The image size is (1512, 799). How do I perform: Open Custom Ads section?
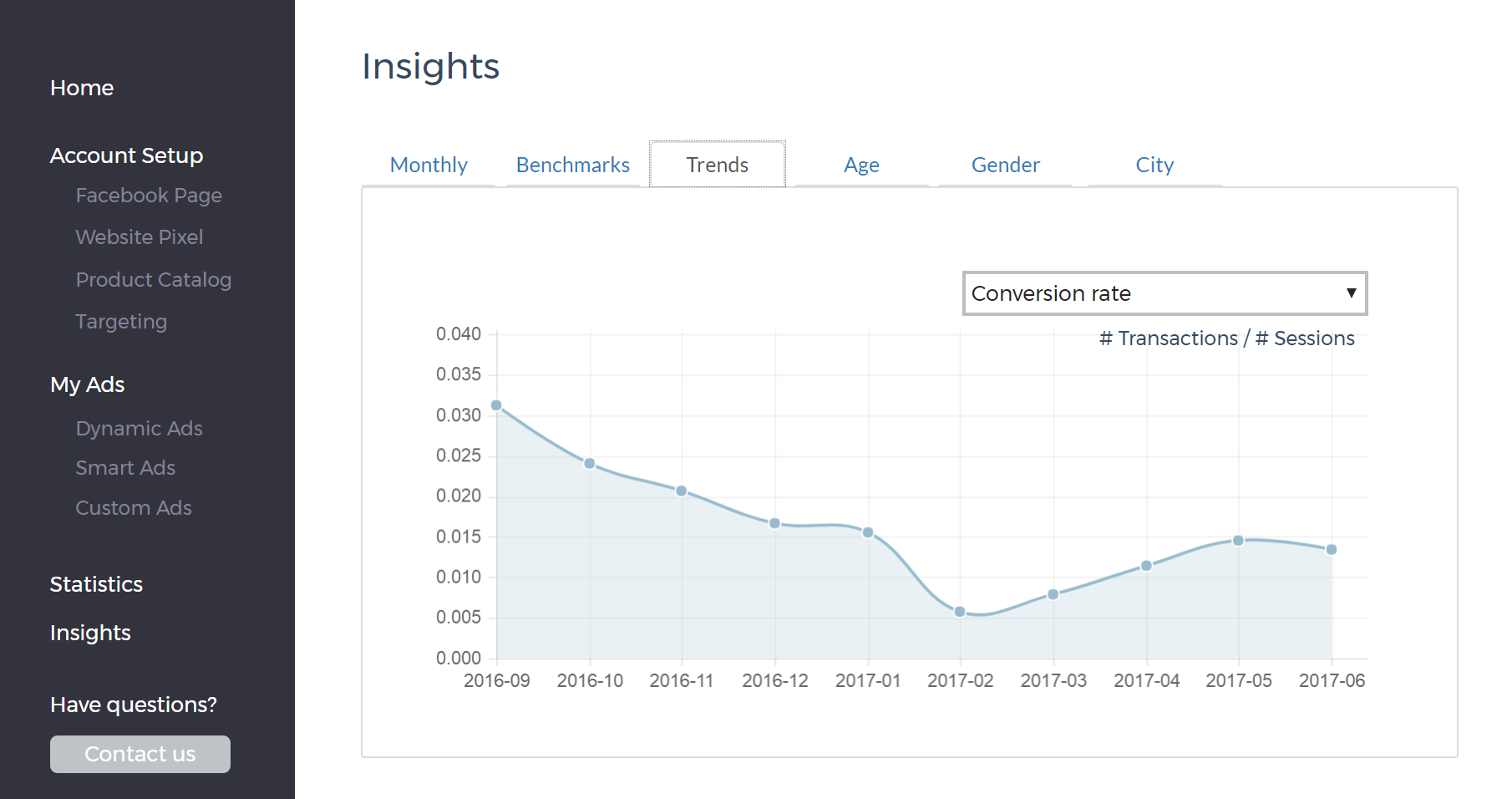click(x=134, y=508)
